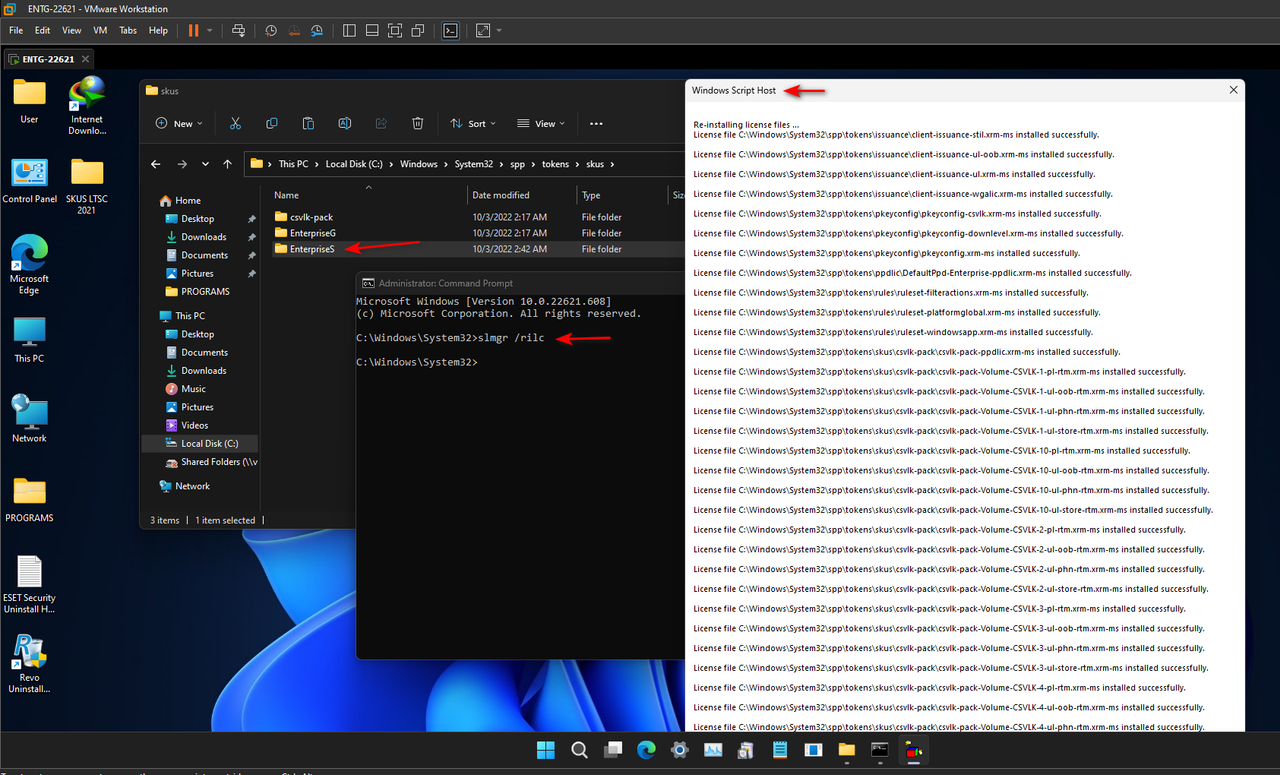1280x775 pixels.
Task: Click the tokens breadcrumb in address bar
Action: pos(555,164)
